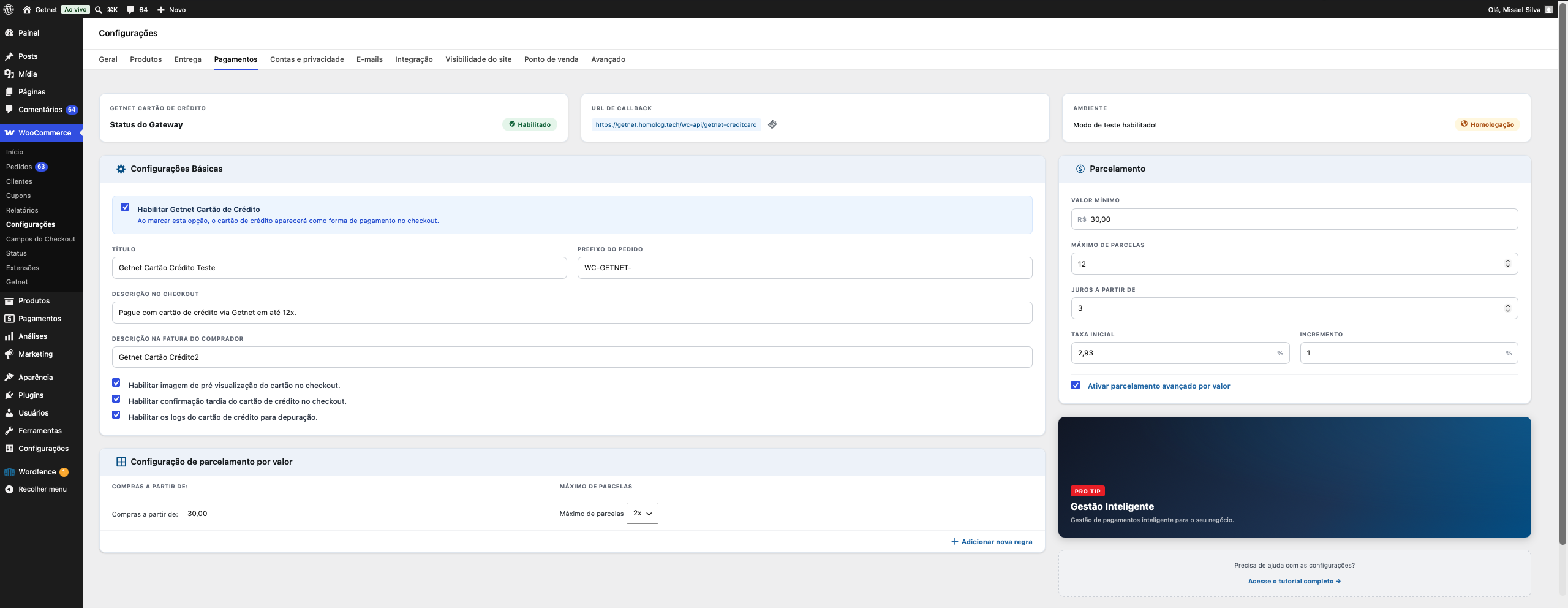
Task: Click the Prefixo do Pedido field
Action: pyautogui.click(x=805, y=268)
